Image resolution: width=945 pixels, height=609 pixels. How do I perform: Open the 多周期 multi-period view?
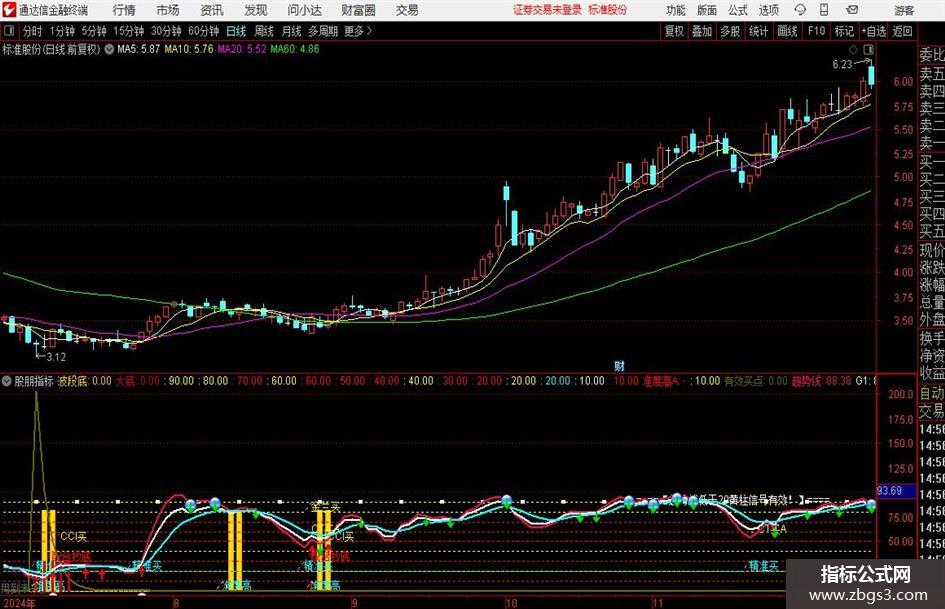point(323,31)
